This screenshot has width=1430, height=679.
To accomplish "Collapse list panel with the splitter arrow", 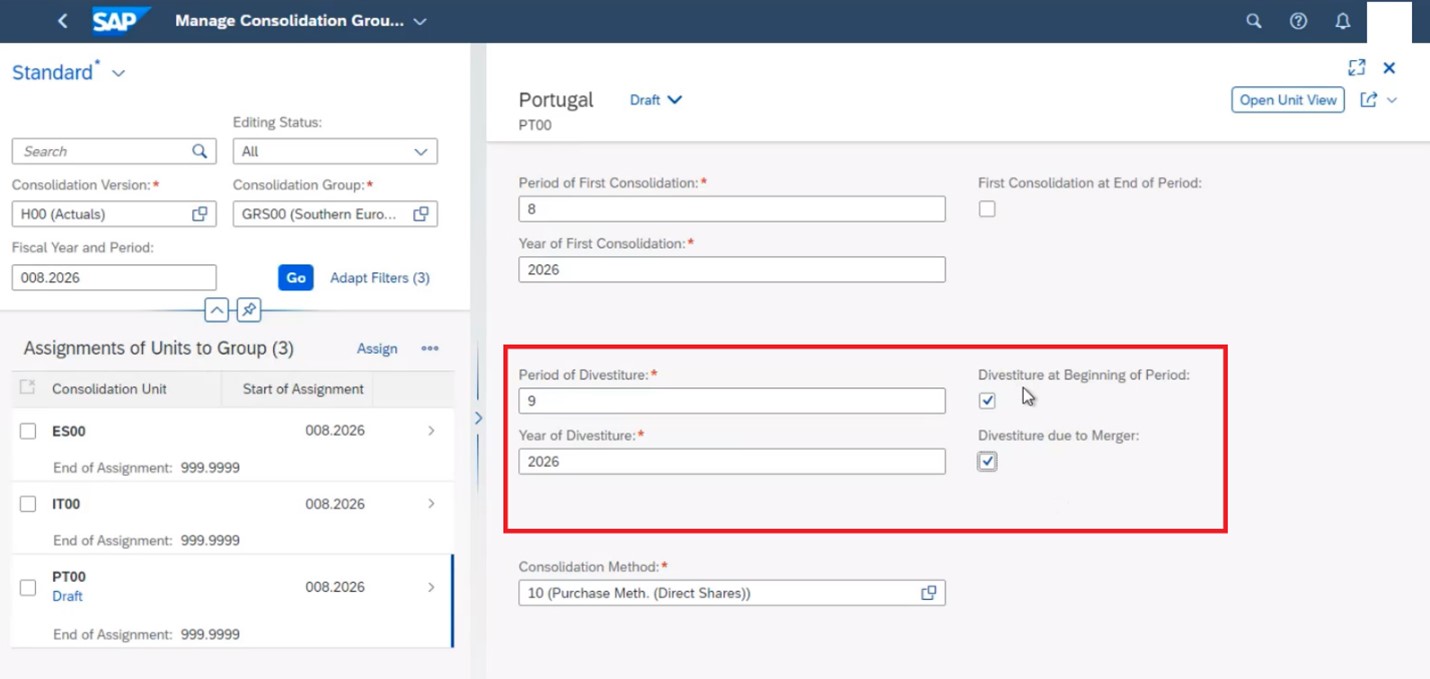I will (x=478, y=418).
